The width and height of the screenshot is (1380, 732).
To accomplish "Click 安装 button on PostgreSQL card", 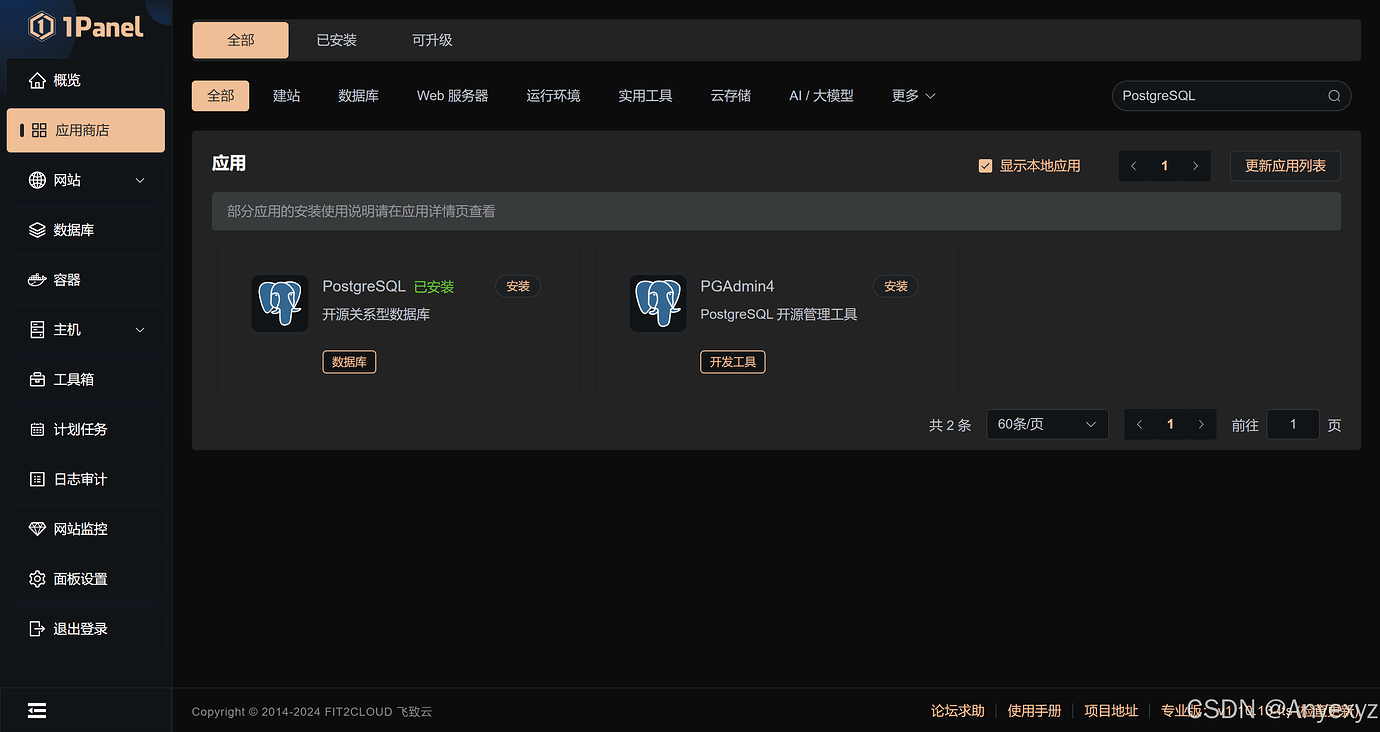I will click(x=518, y=287).
